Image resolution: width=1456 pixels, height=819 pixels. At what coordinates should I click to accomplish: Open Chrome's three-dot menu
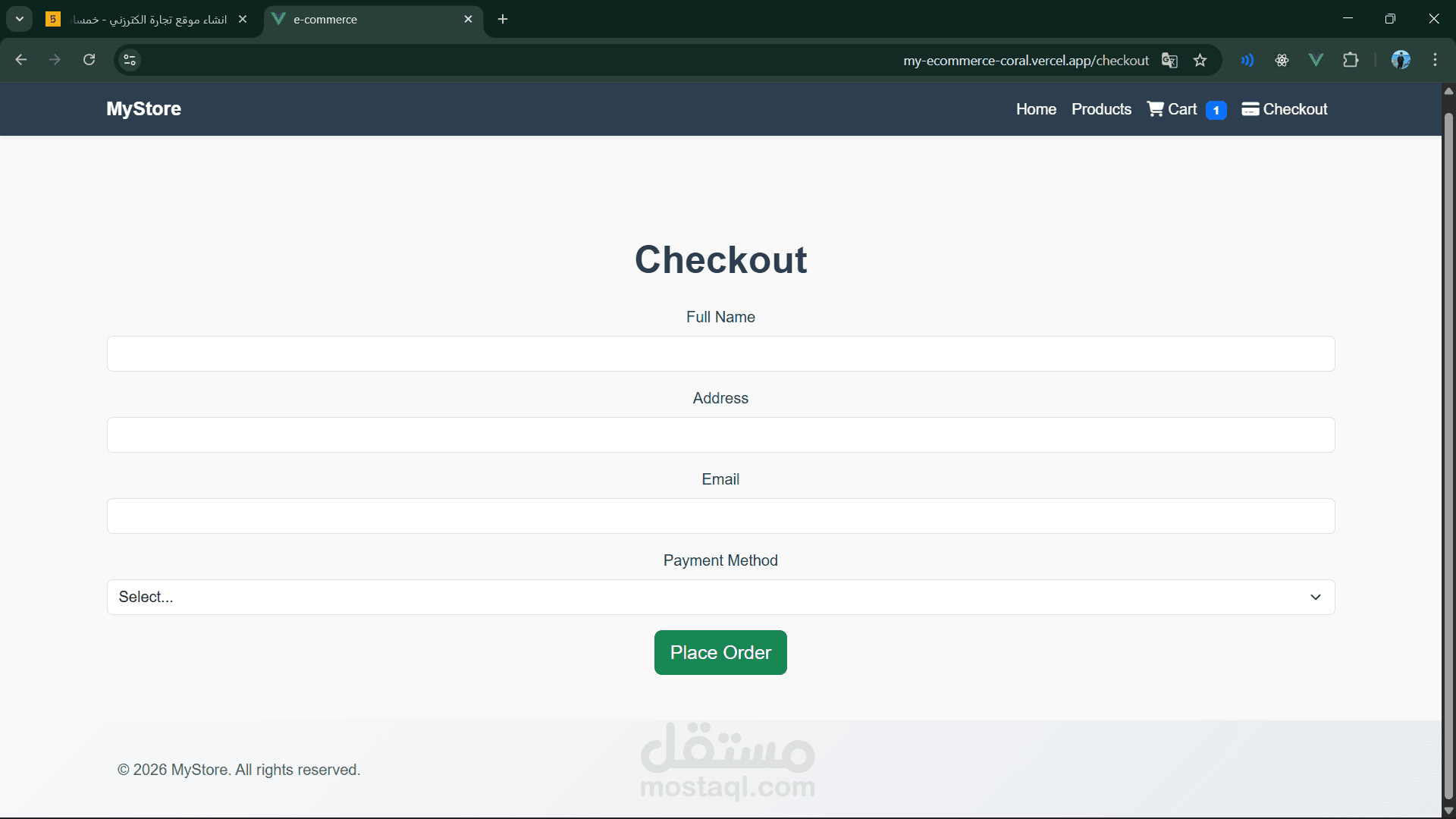tap(1435, 60)
